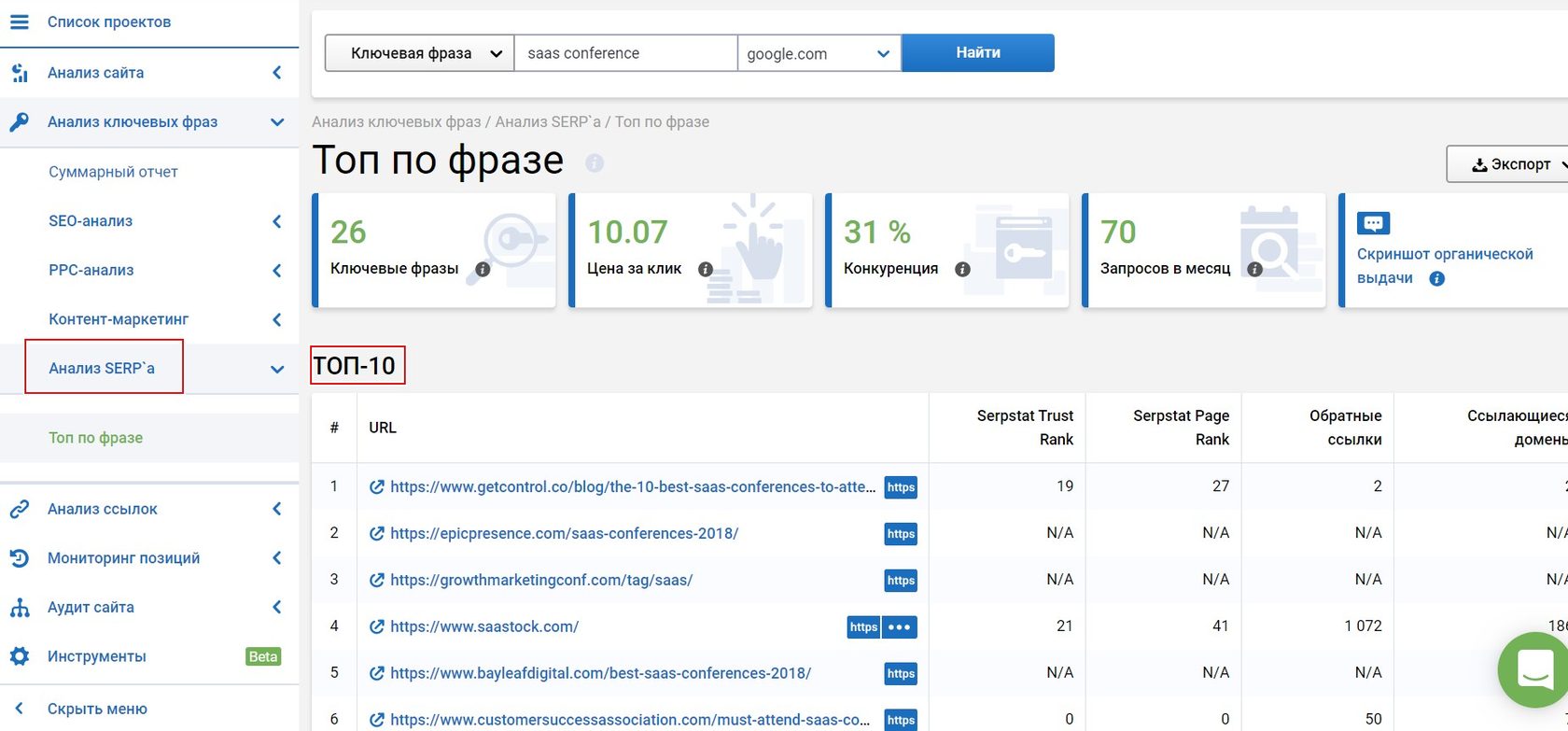Open Инструменты menu item
This screenshot has width=1568, height=731.
97,656
